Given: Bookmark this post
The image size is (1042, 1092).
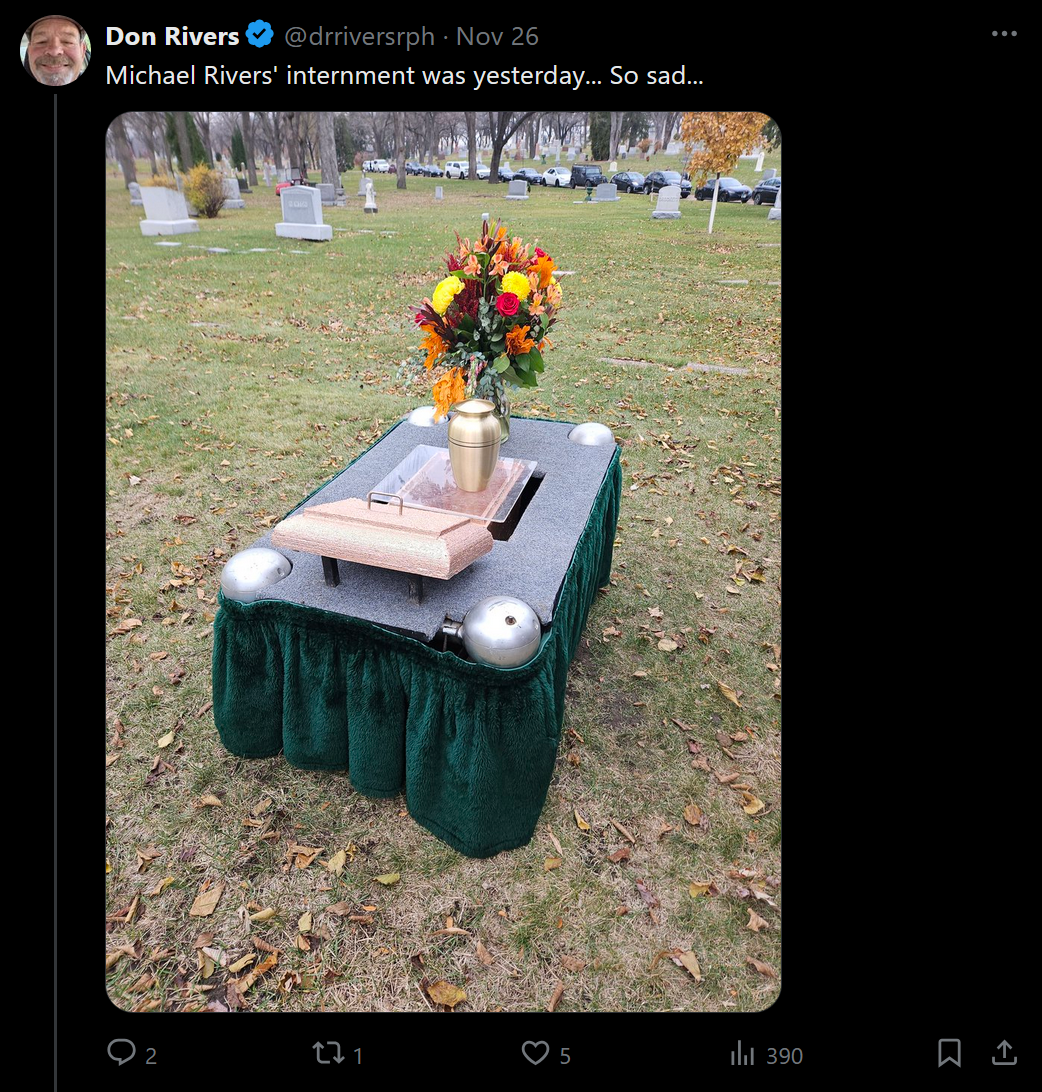Looking at the screenshot, I should tap(949, 1052).
